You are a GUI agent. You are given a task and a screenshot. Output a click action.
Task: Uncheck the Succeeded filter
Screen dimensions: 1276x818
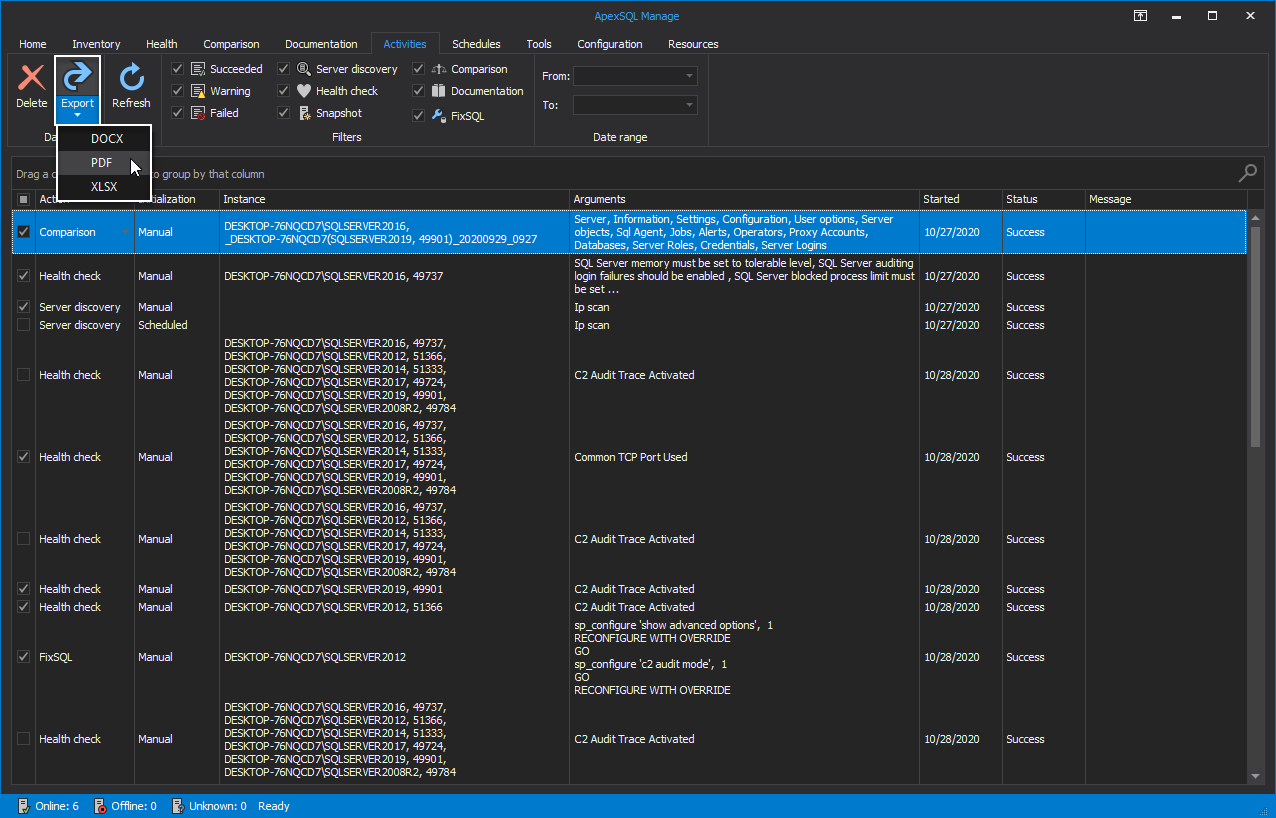177,68
